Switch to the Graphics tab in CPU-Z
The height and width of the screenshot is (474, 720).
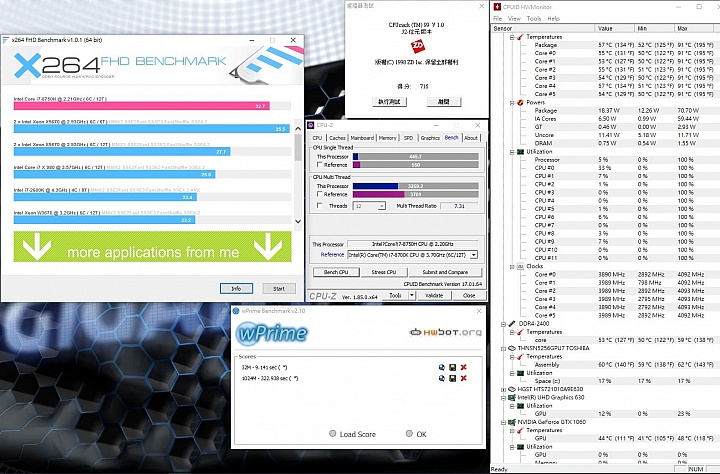pyautogui.click(x=430, y=138)
